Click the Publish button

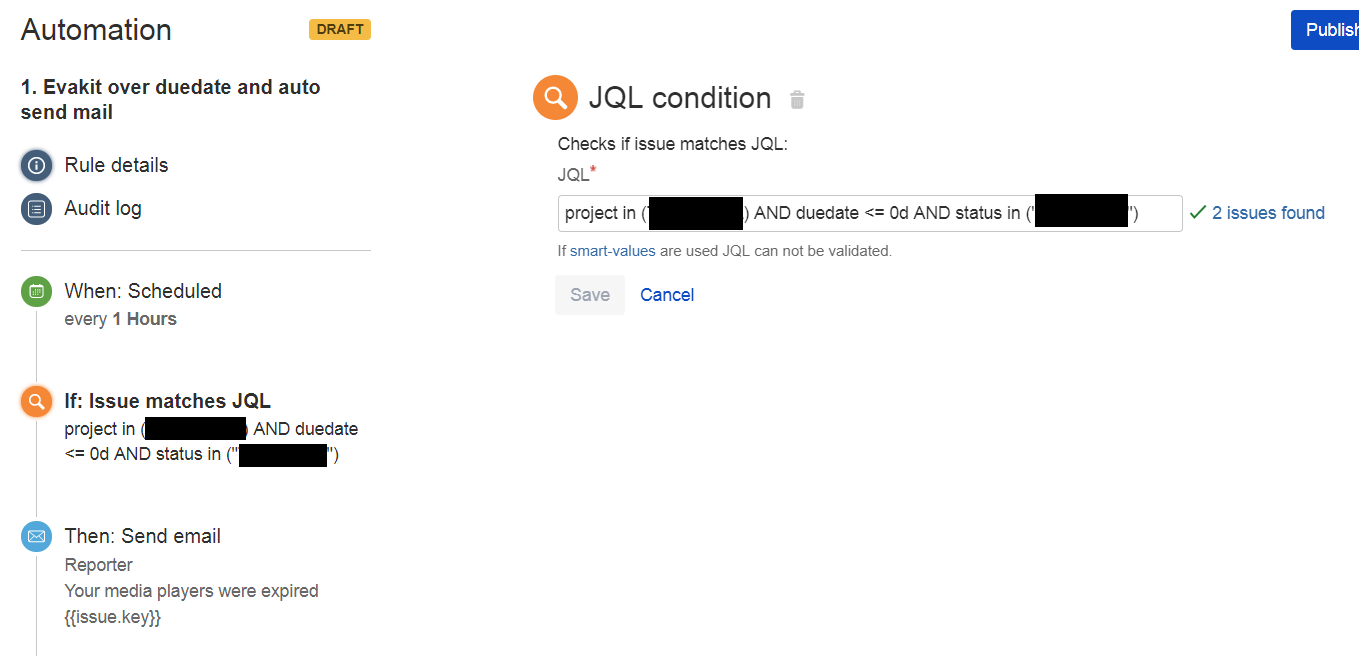coord(1325,30)
